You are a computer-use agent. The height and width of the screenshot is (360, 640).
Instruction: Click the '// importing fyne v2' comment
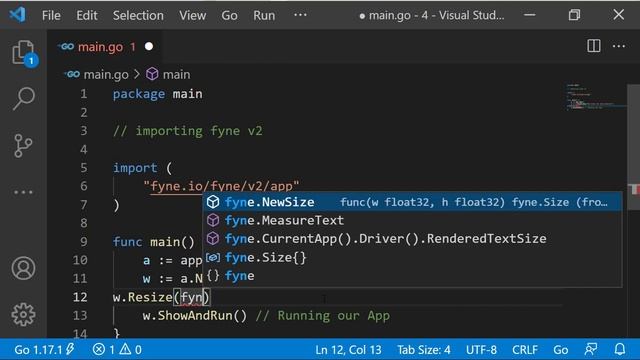[188, 131]
